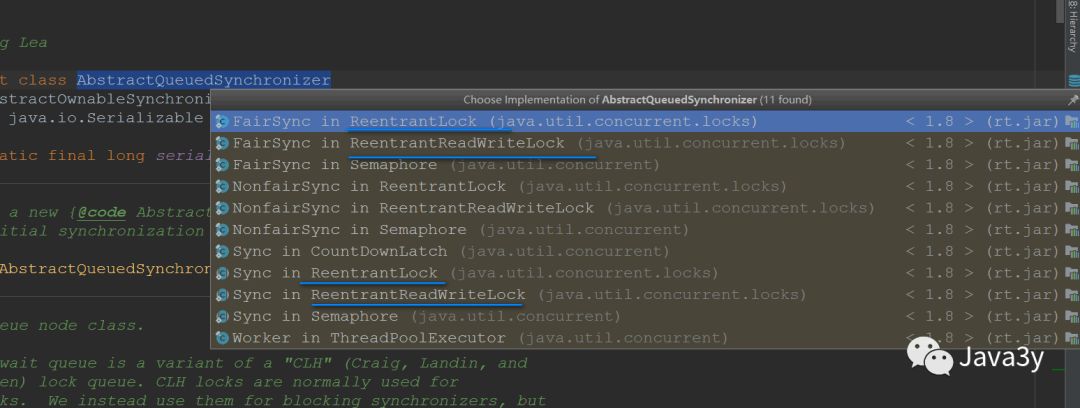Viewport: 1080px width, 408px height.
Task: Click class icon of NonfairSync in Semaphore
Action: tap(222, 230)
